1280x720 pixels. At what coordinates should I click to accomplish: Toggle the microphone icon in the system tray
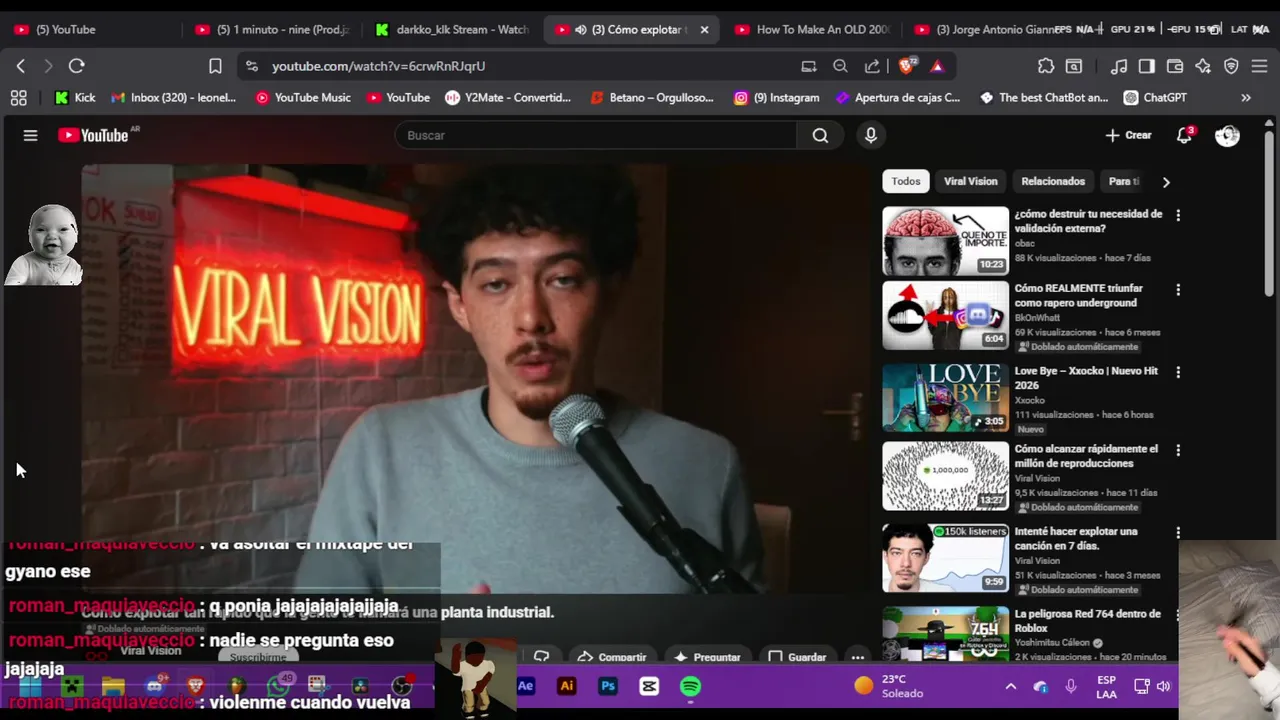click(1071, 686)
